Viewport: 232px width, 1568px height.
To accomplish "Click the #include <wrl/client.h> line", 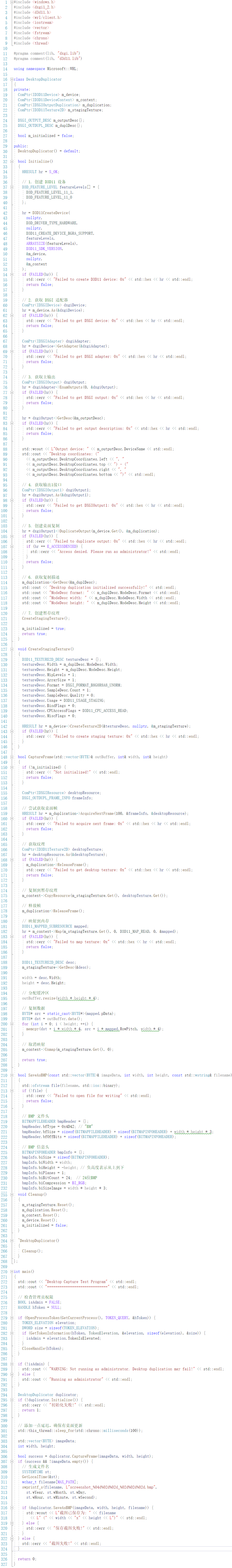I will pos(37,18).
